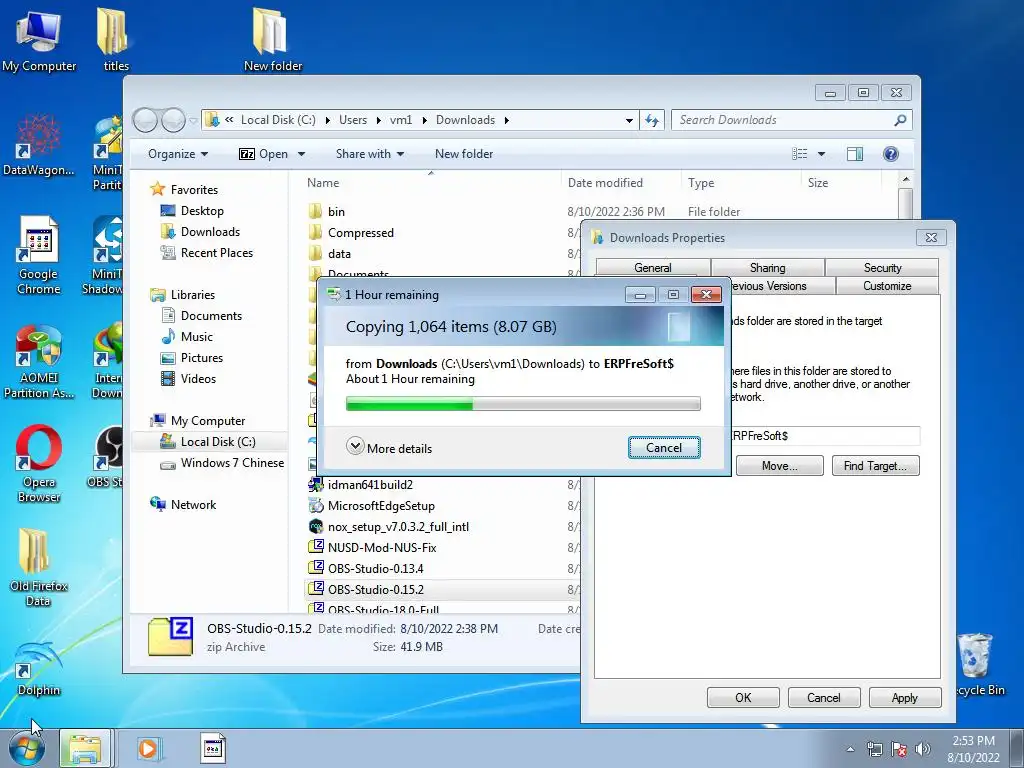The height and width of the screenshot is (768, 1024).
Task: Switch to the General tab
Action: click(x=652, y=268)
